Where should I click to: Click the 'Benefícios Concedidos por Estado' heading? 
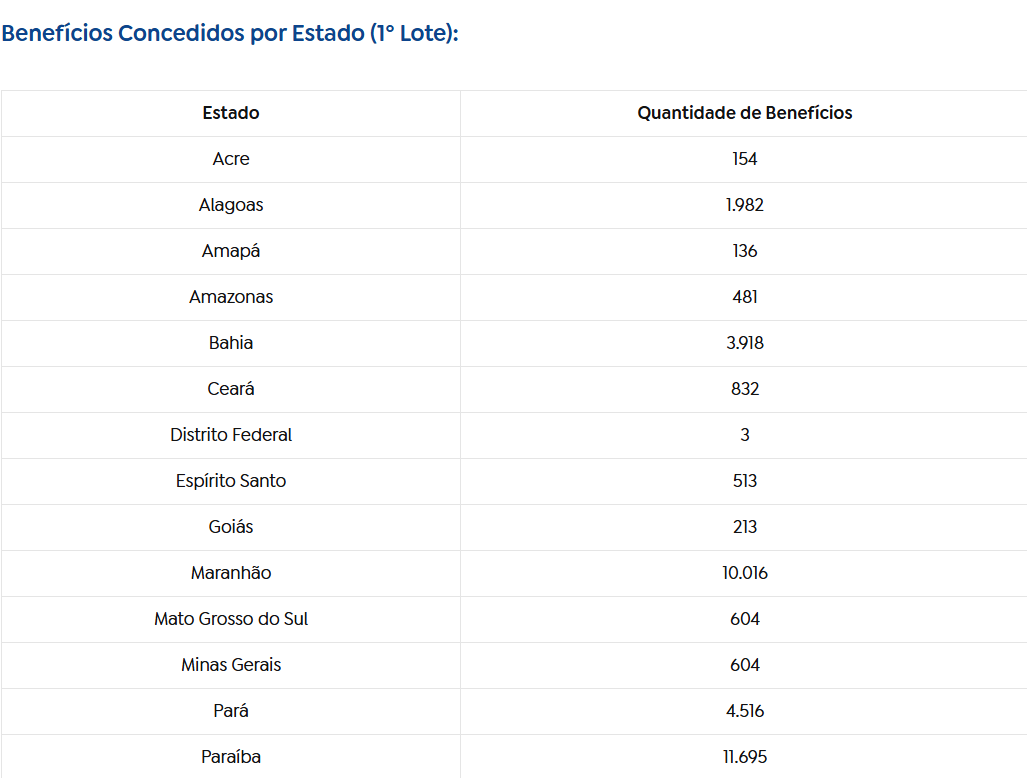tap(230, 33)
